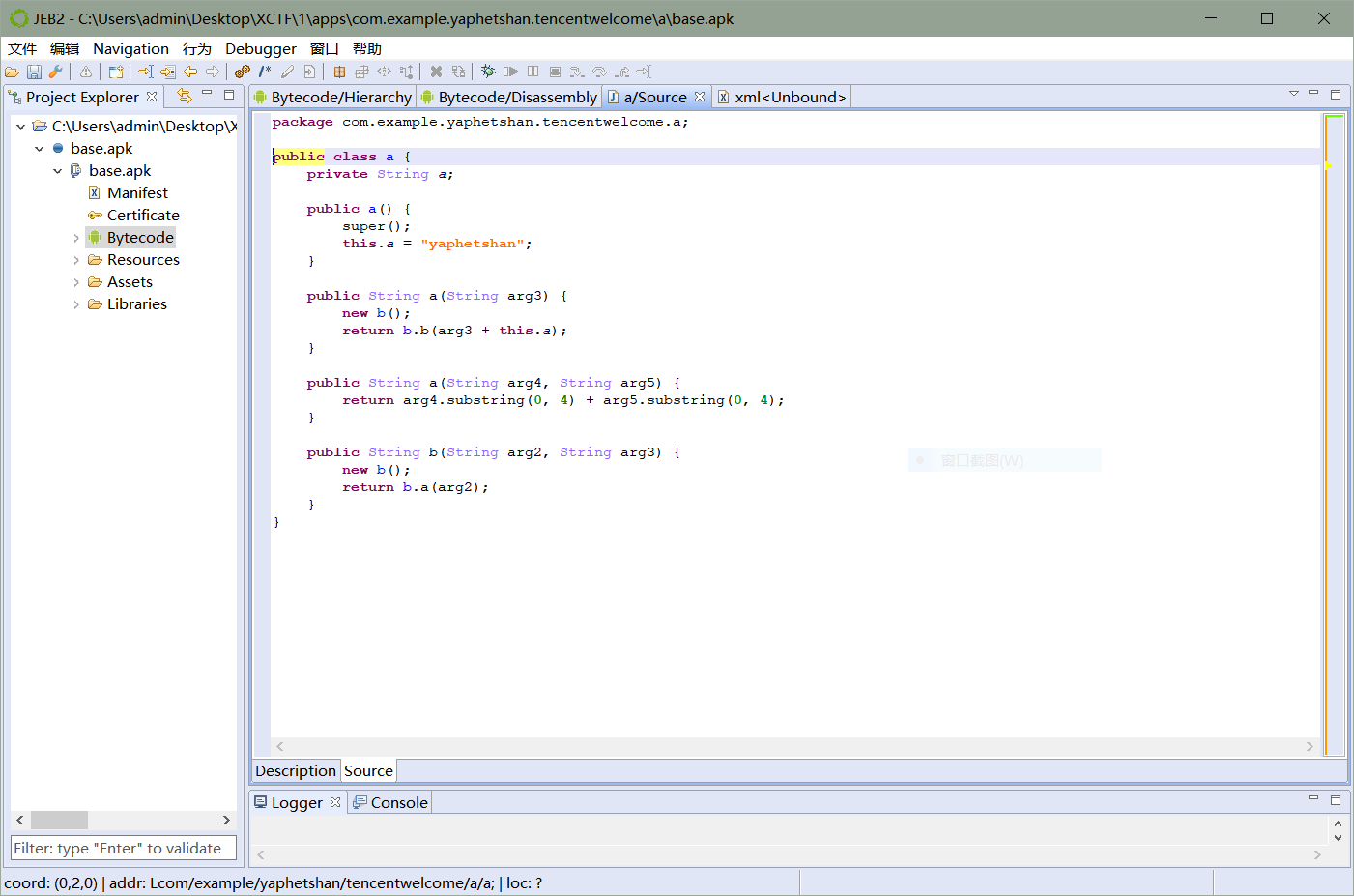The height and width of the screenshot is (896, 1354).
Task: Click the save disk icon in toolbar
Action: (x=34, y=72)
